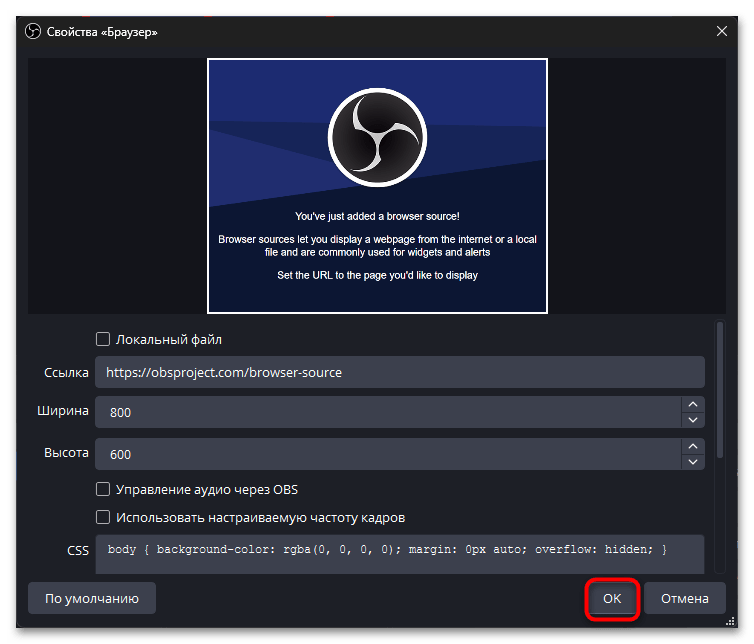The image size is (754, 644).
Task: Click the «Ширина» width value field
Action: tap(387, 412)
